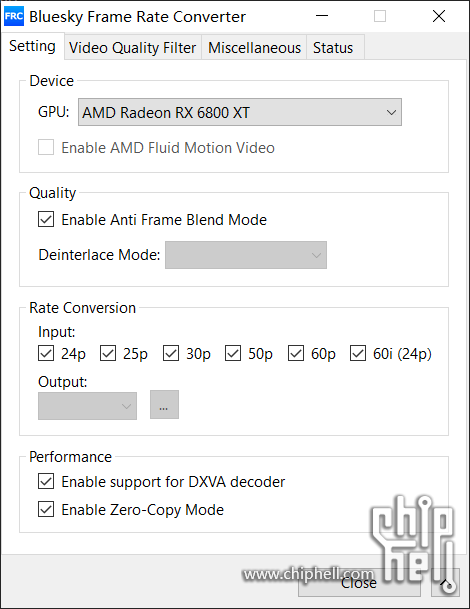470x609 pixels.
Task: Toggle Enable Zero-Copy Mode
Action: [x=46, y=509]
